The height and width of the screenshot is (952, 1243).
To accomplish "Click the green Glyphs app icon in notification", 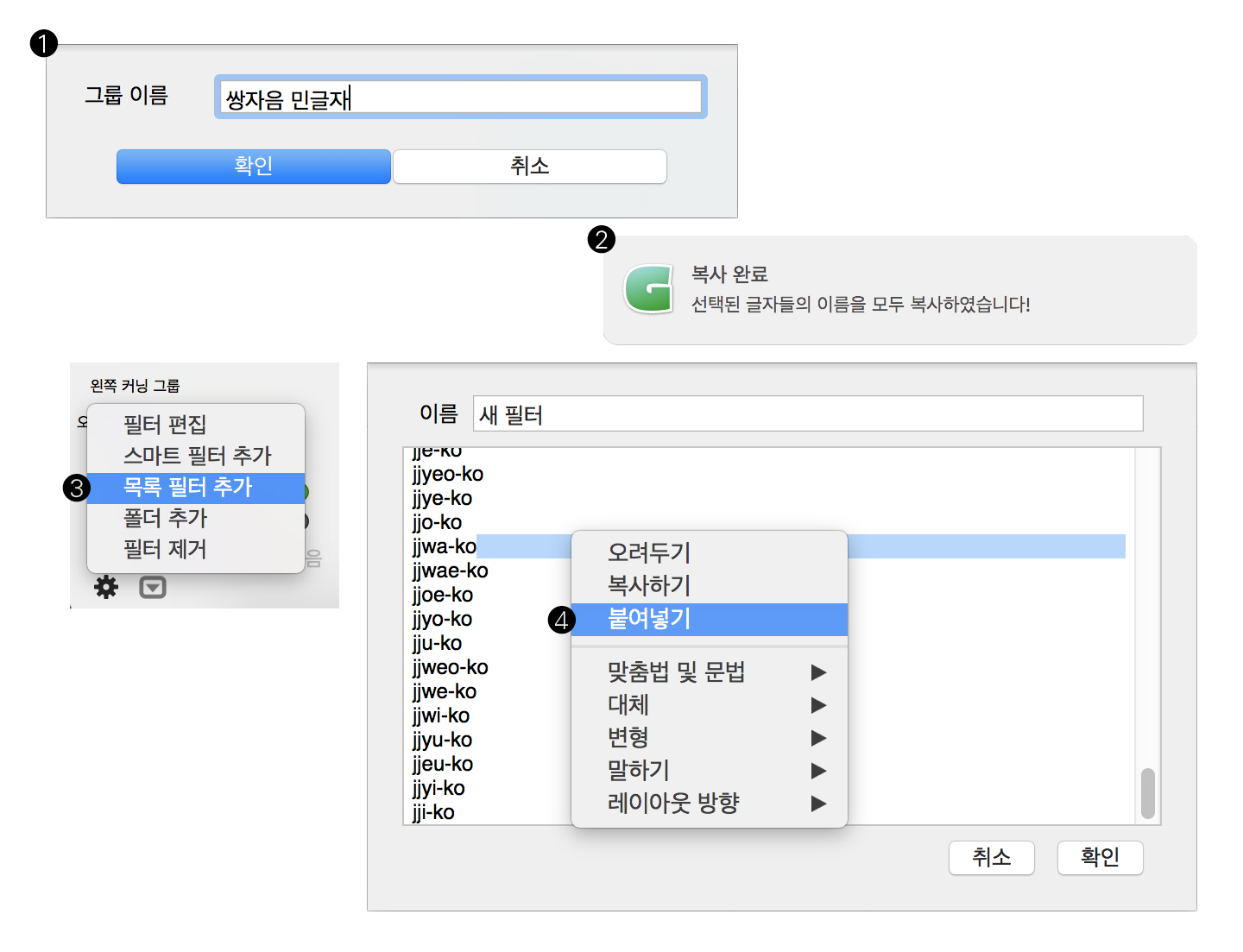I will click(x=649, y=289).
